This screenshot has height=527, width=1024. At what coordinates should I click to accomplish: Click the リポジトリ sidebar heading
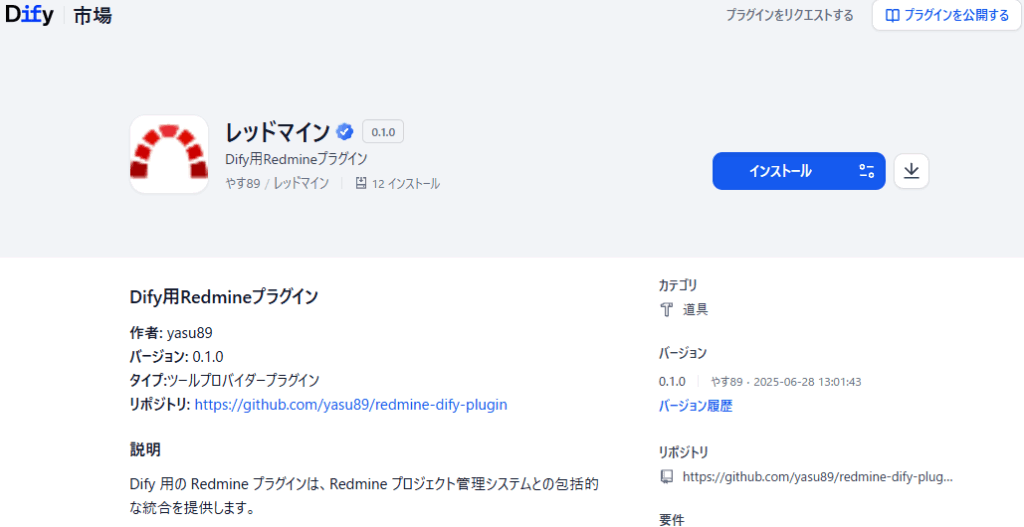click(x=684, y=452)
